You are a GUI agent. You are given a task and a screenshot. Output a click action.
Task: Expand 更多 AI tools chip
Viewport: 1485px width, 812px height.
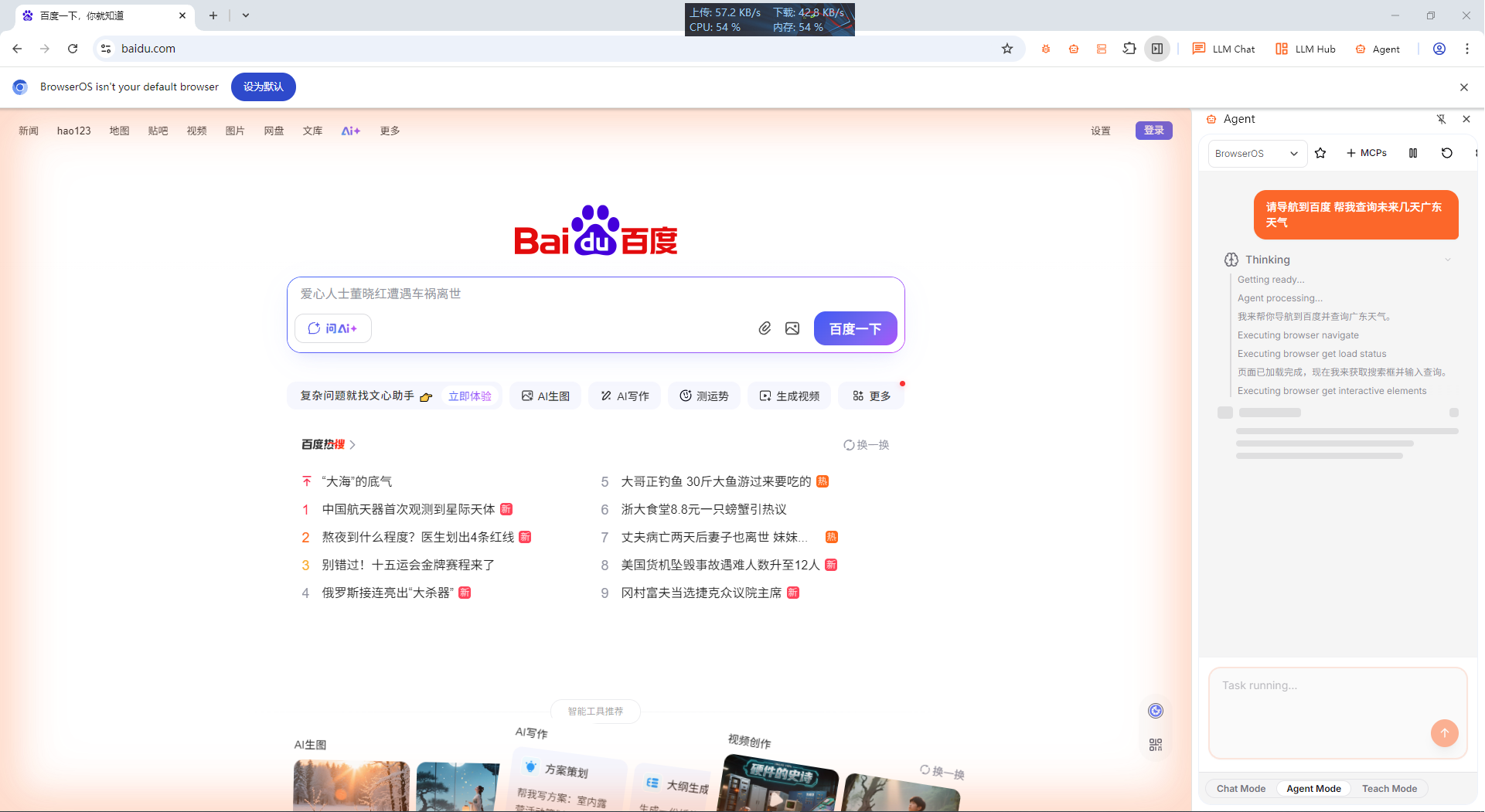(x=872, y=396)
